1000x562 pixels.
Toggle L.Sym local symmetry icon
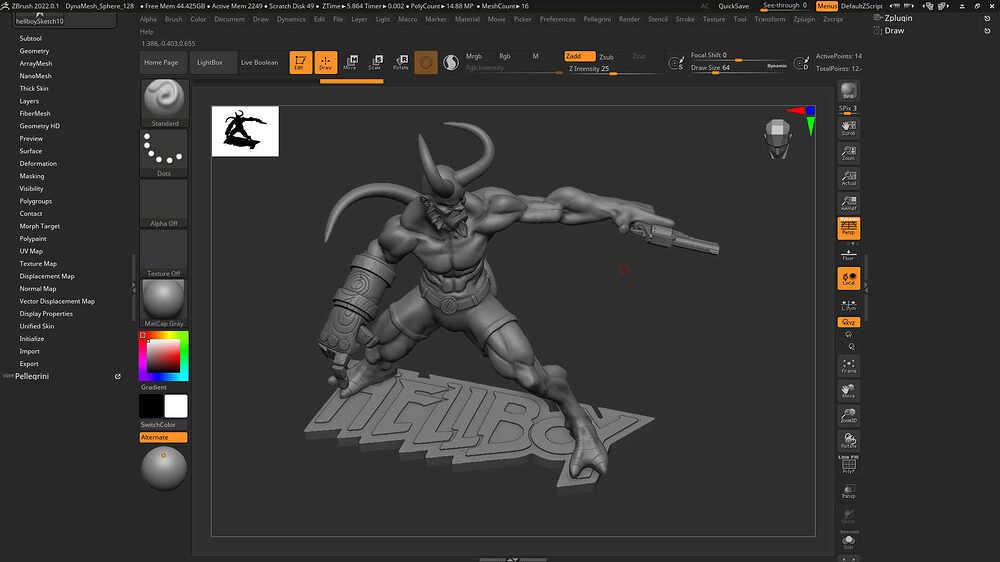[848, 304]
